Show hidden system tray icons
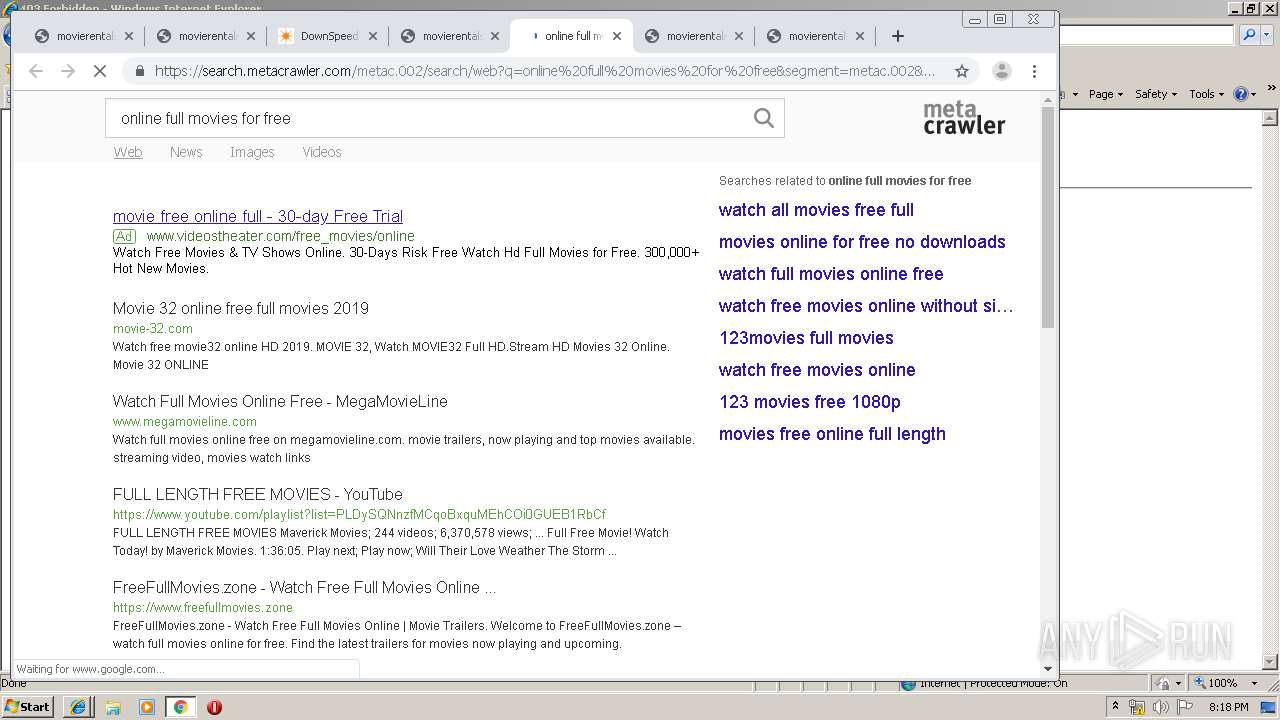1280x720 pixels. click(x=1116, y=707)
